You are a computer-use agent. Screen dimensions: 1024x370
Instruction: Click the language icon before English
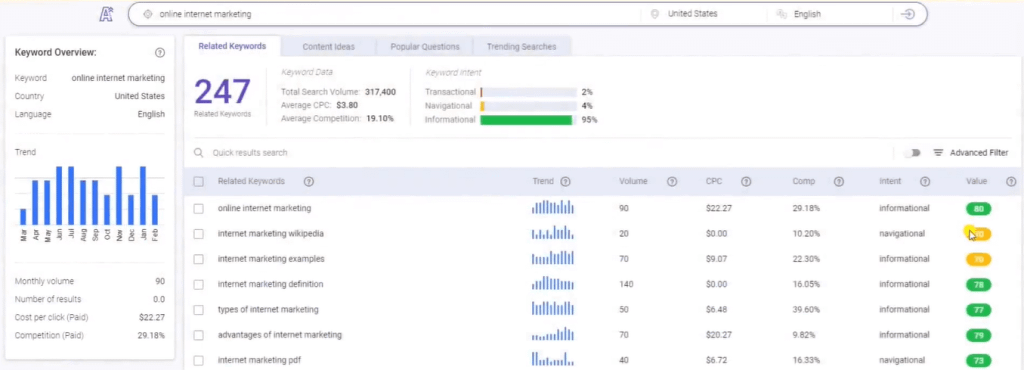[781, 14]
